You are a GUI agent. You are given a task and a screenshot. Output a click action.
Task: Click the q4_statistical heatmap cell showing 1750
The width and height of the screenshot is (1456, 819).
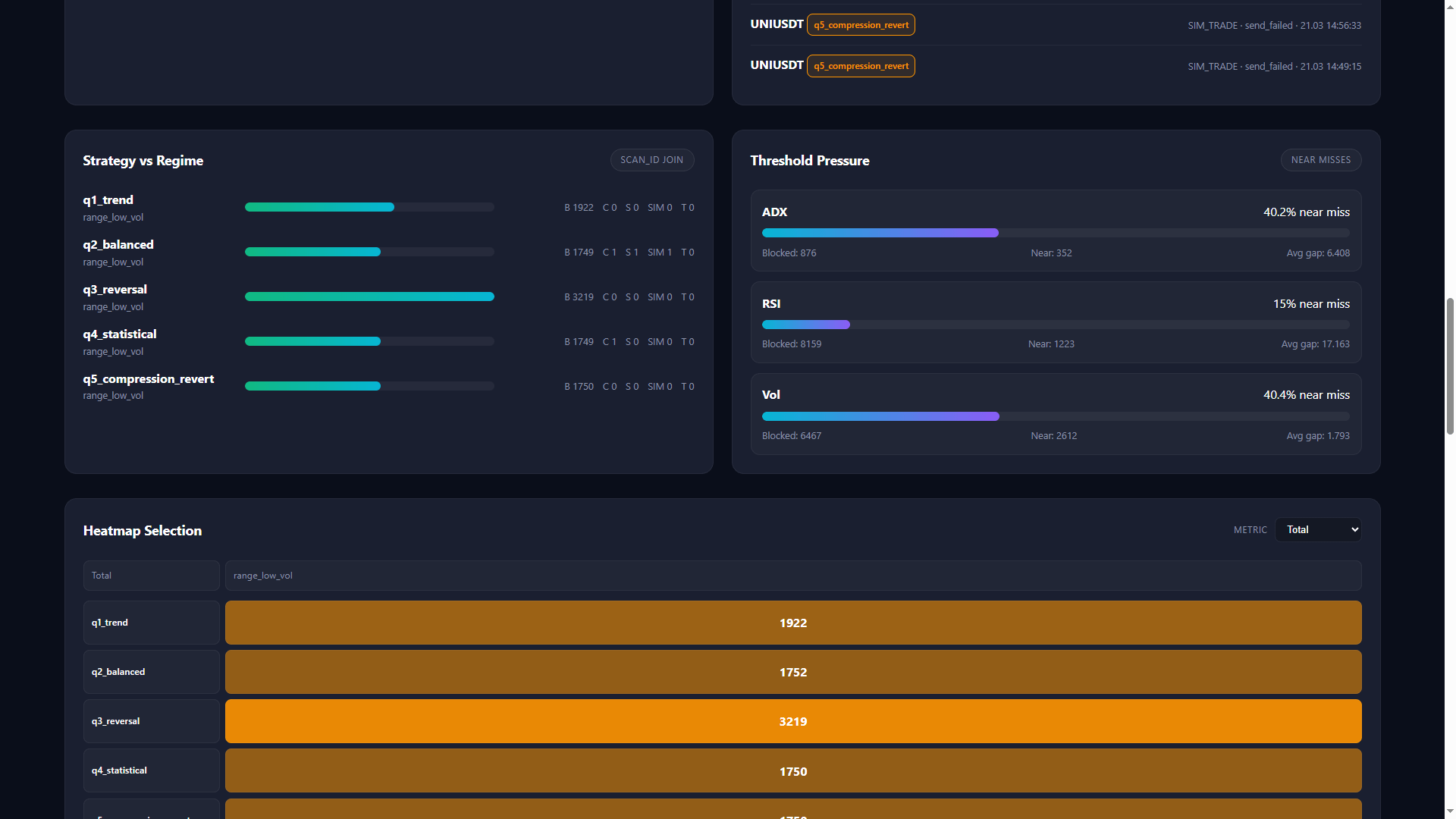pos(792,770)
